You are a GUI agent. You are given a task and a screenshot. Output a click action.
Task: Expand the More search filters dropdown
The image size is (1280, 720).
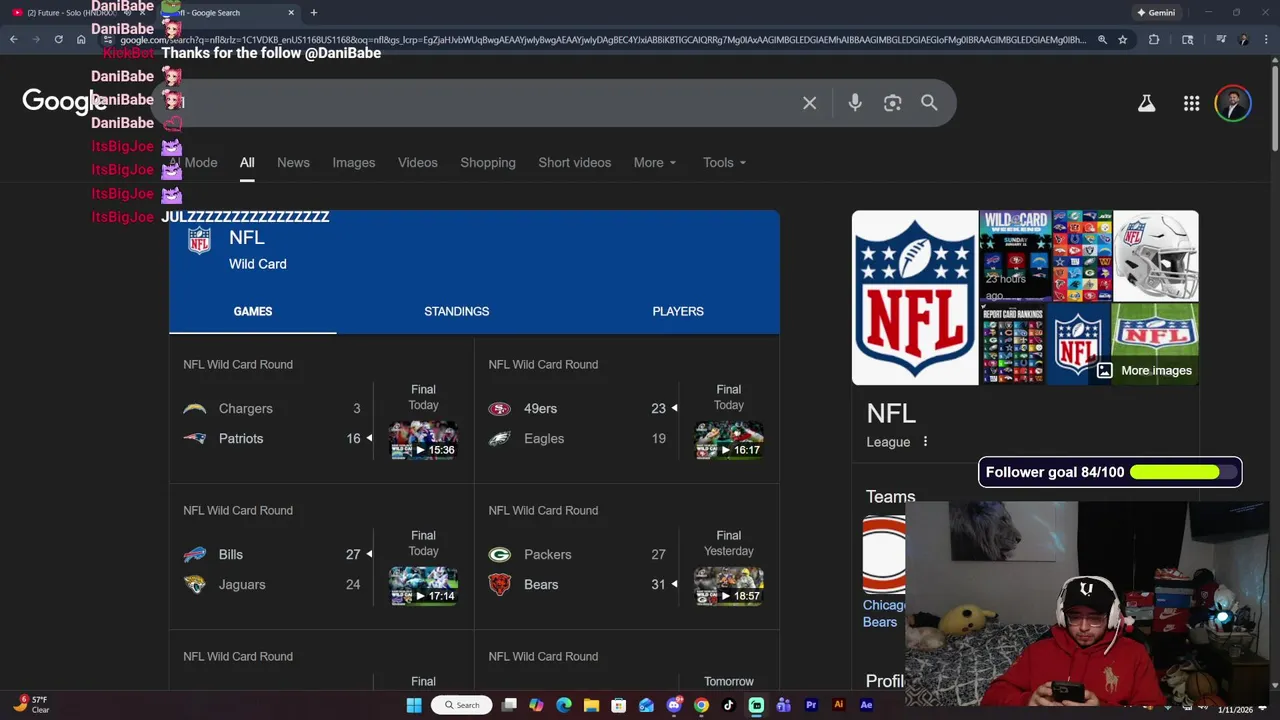(x=655, y=163)
